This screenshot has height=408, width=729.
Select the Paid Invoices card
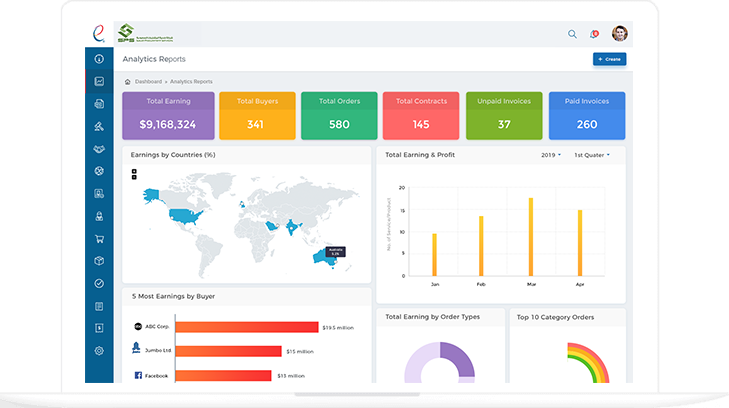[587, 116]
